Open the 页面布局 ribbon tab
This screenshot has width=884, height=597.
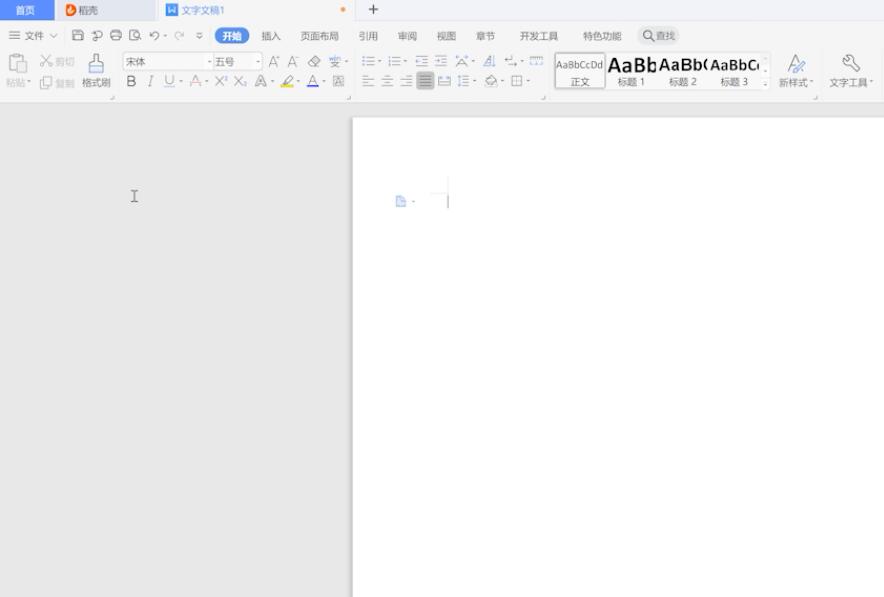pos(319,36)
